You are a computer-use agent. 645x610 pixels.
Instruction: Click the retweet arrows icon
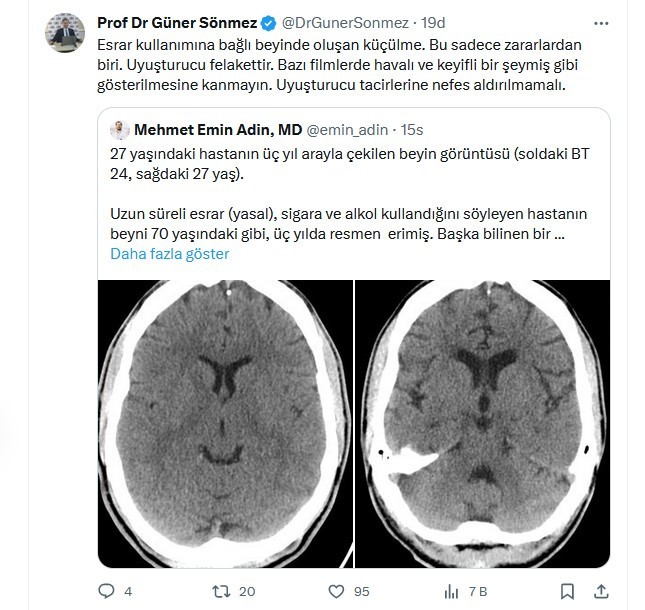221,591
